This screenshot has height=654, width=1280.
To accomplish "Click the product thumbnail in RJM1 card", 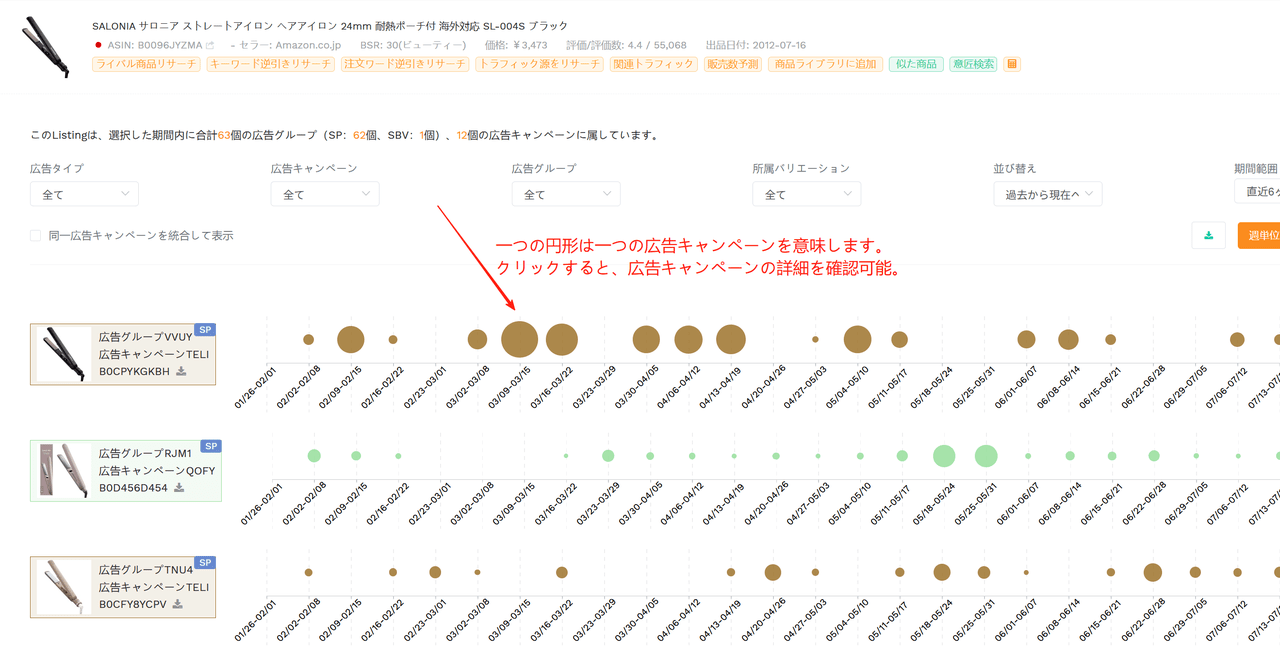I will click(x=63, y=471).
